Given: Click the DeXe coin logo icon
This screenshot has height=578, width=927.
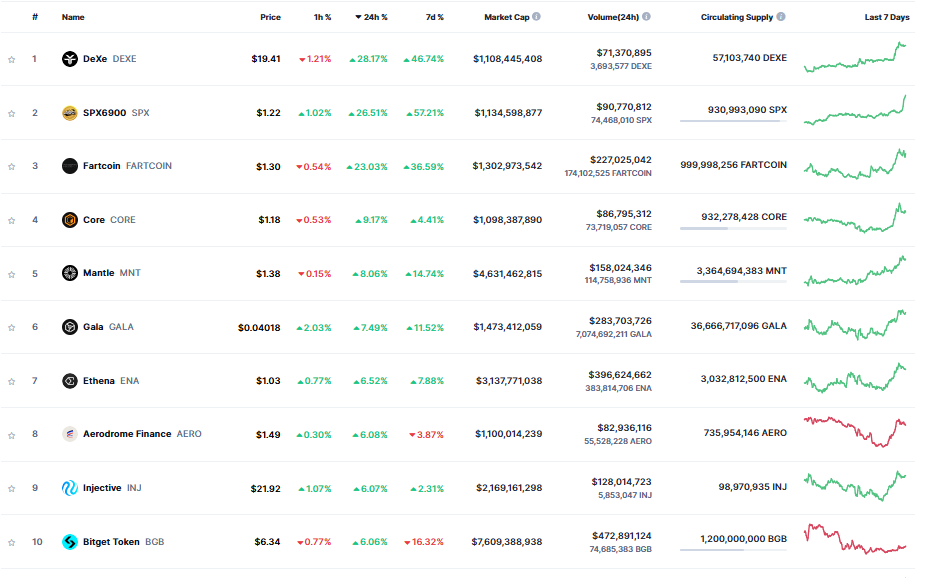Looking at the screenshot, I should pos(70,59).
